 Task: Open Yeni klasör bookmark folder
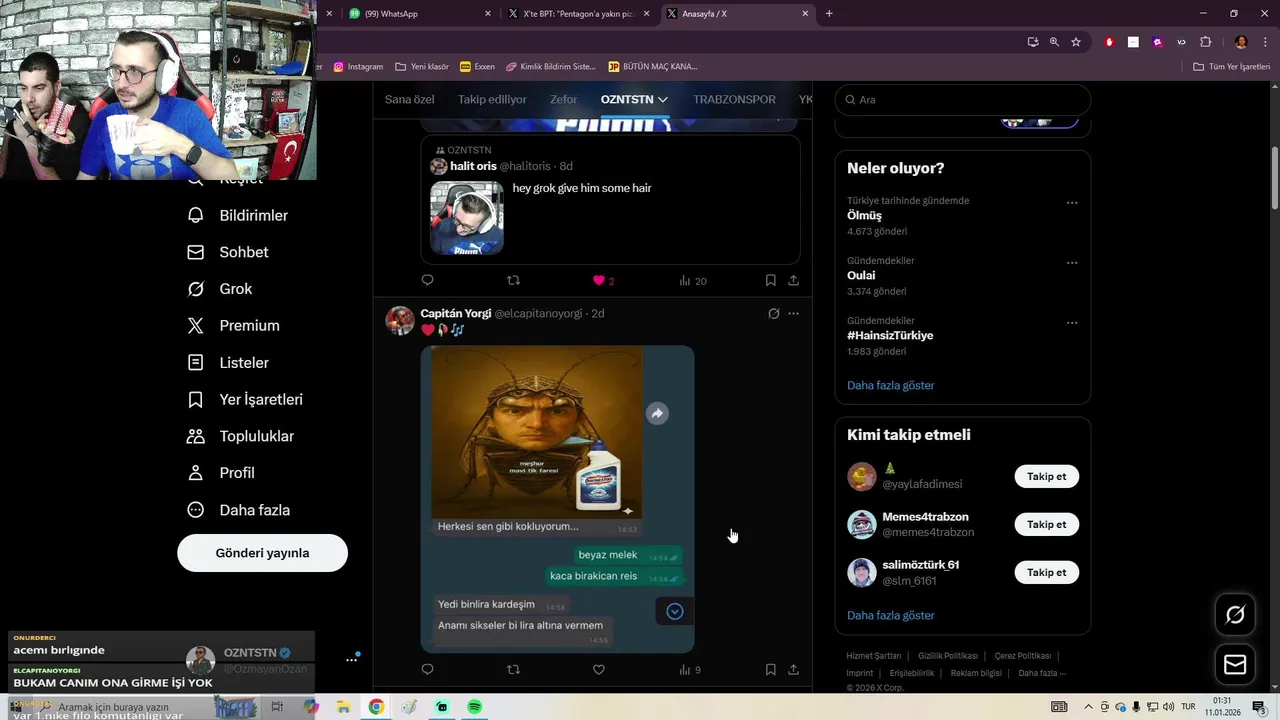tap(422, 67)
